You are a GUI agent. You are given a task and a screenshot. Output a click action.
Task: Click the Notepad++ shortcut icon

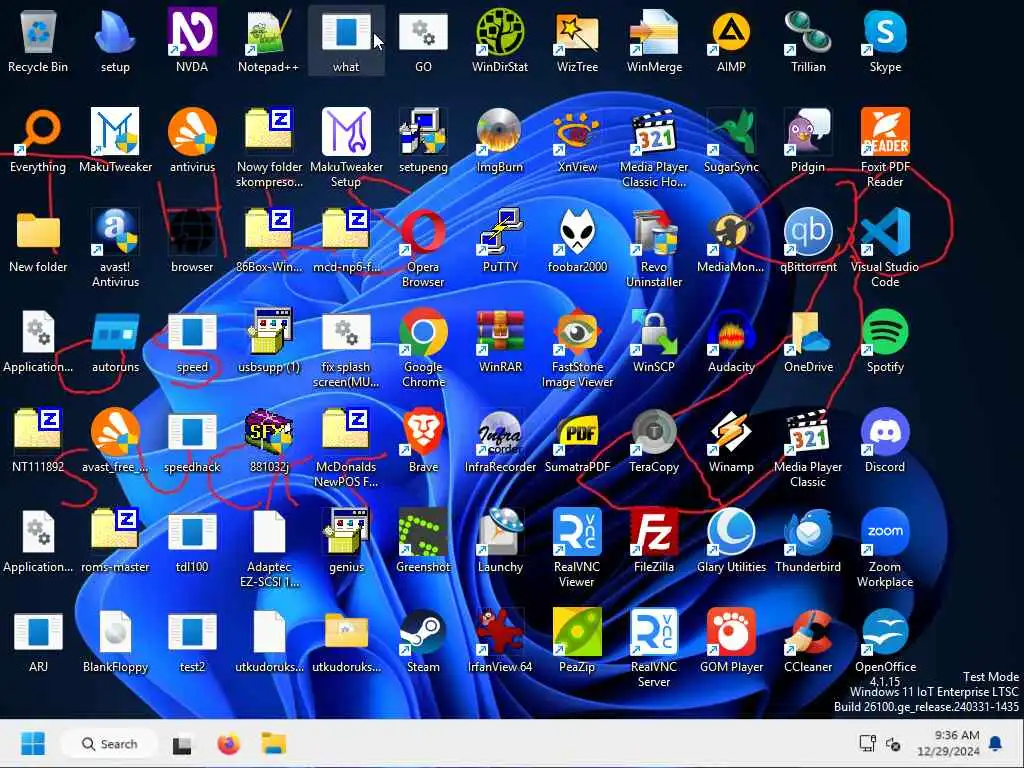268,33
